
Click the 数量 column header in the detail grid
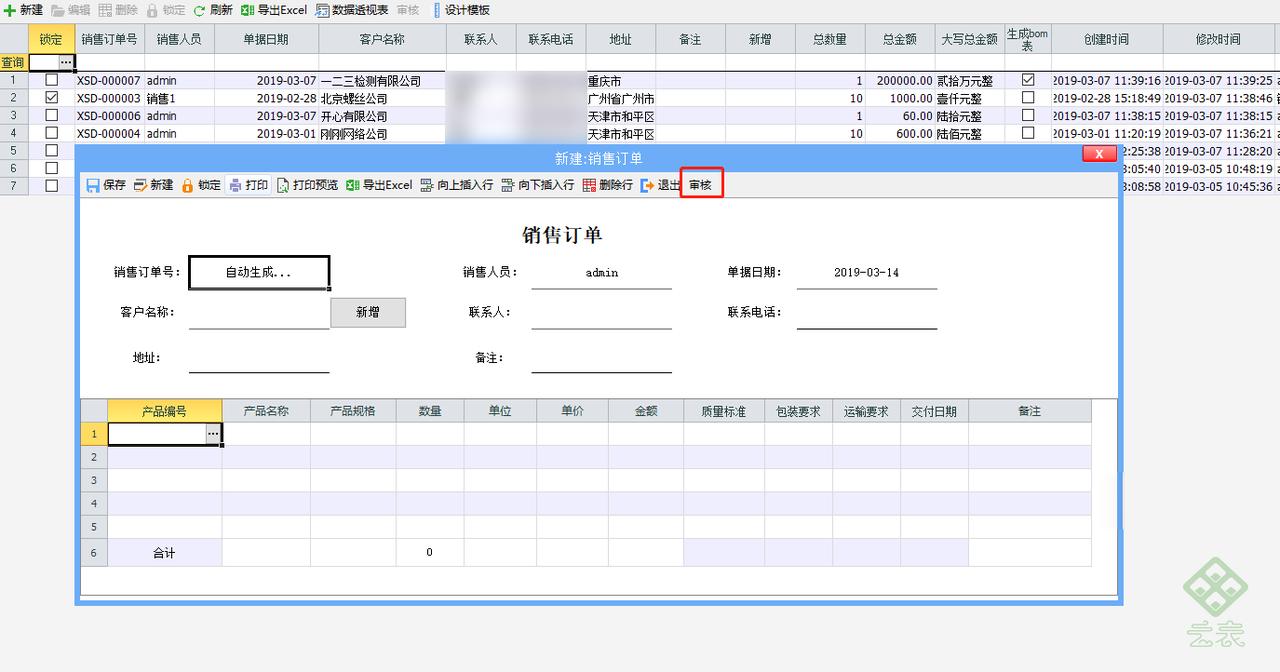point(430,411)
